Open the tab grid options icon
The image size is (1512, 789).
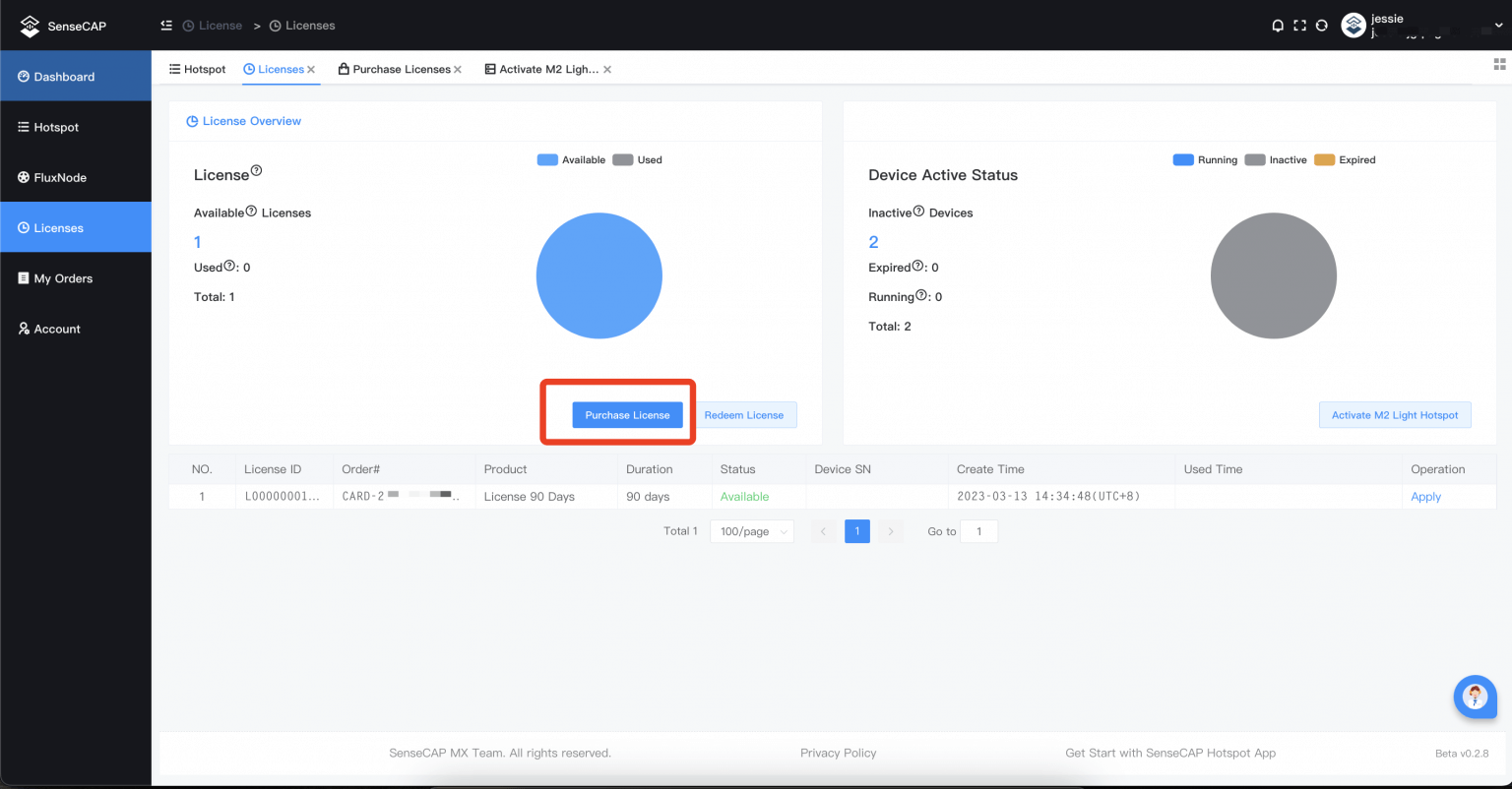click(1500, 64)
